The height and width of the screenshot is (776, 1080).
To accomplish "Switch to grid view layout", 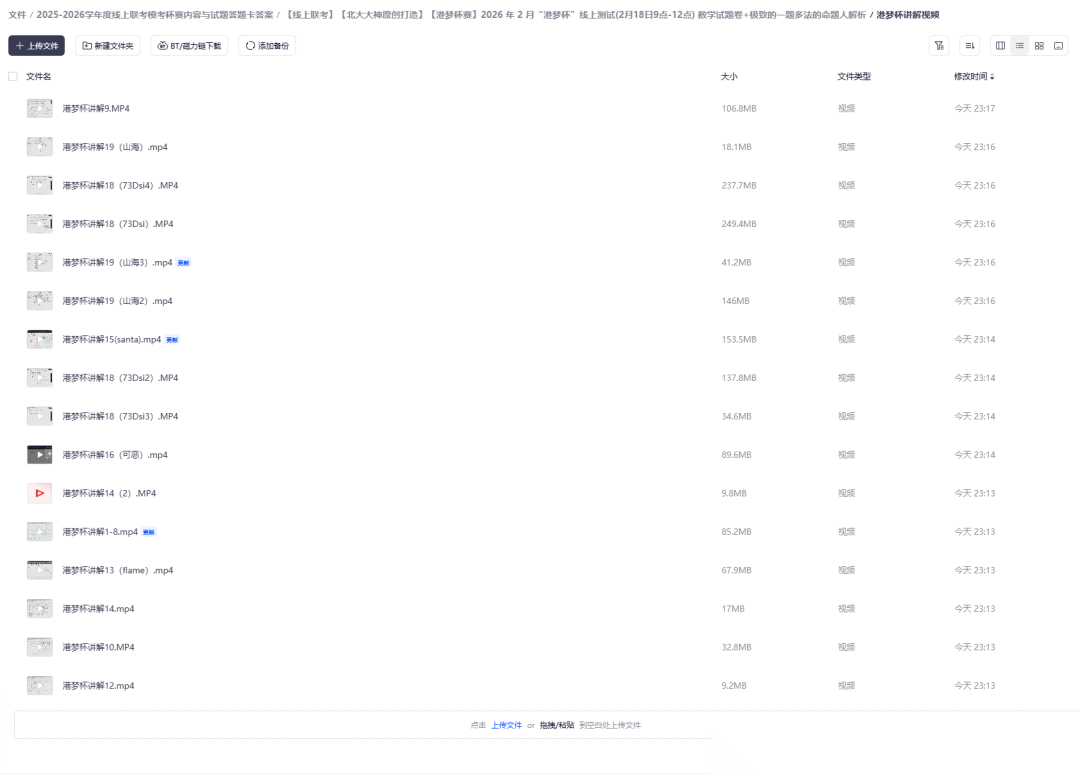I will 1039,46.
